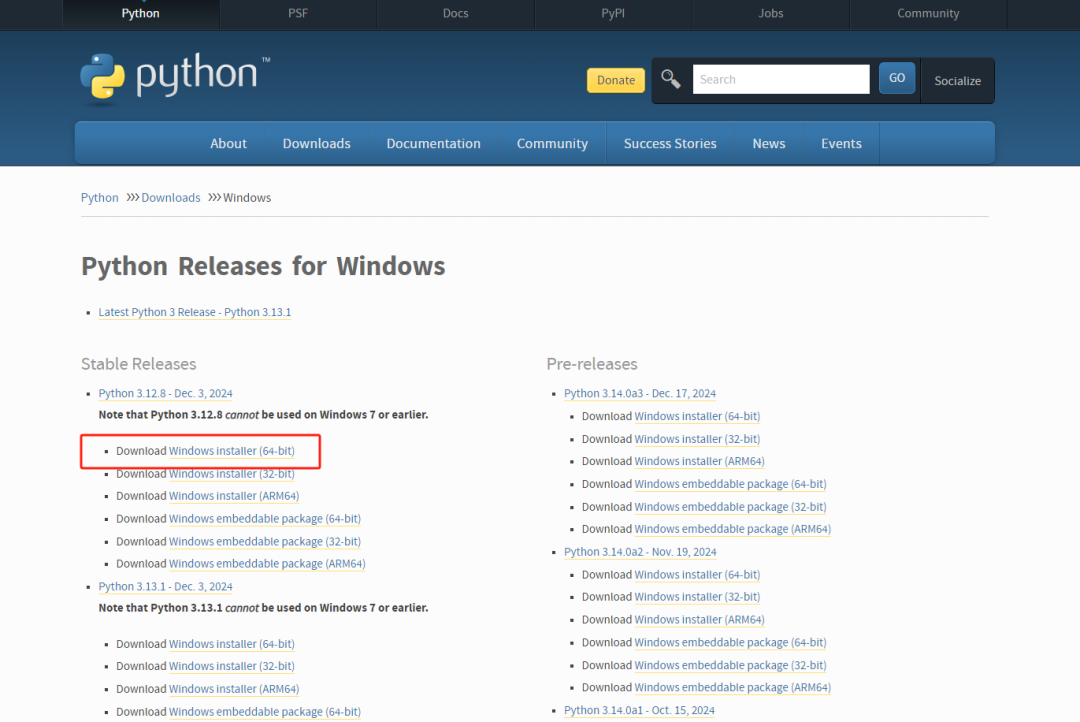Open Latest Python 3 Release link
Screen dimensions: 1080x722
point(195,311)
